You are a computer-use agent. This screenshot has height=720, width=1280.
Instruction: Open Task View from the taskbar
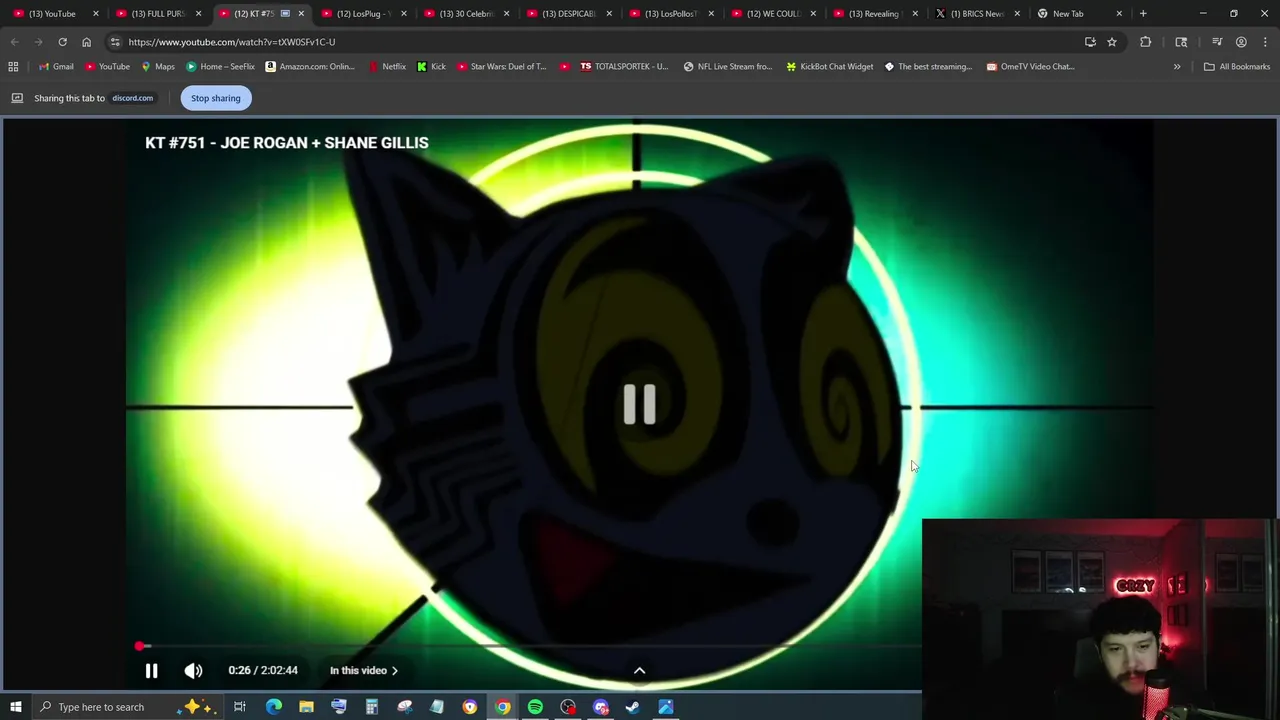(240, 707)
